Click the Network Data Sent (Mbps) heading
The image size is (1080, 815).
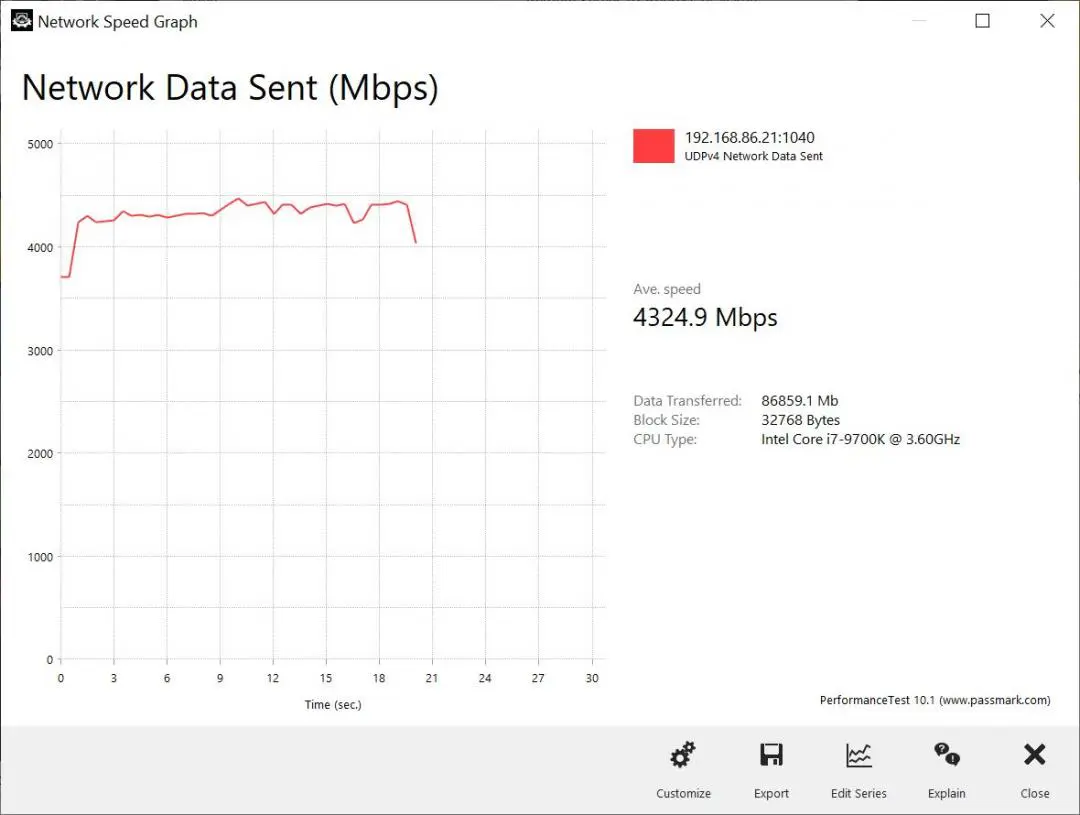230,88
